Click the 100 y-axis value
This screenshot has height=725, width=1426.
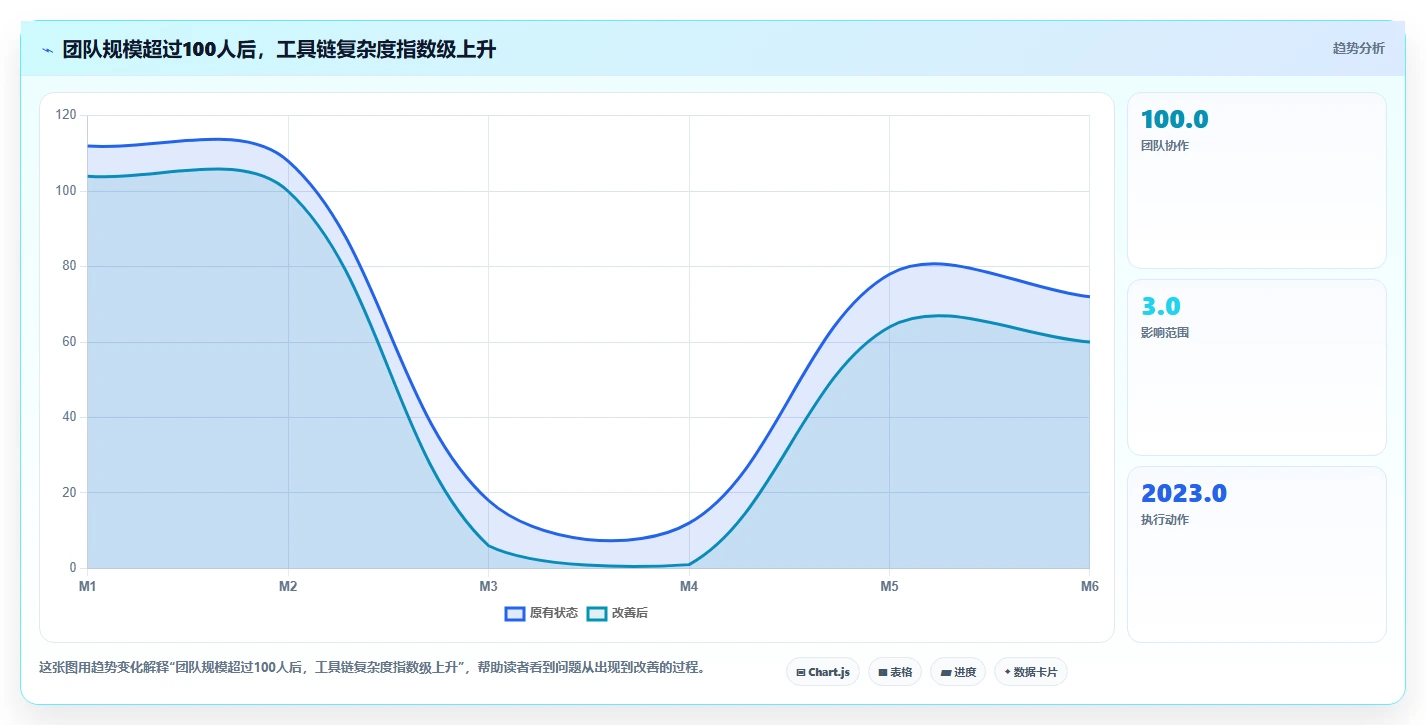click(x=66, y=190)
